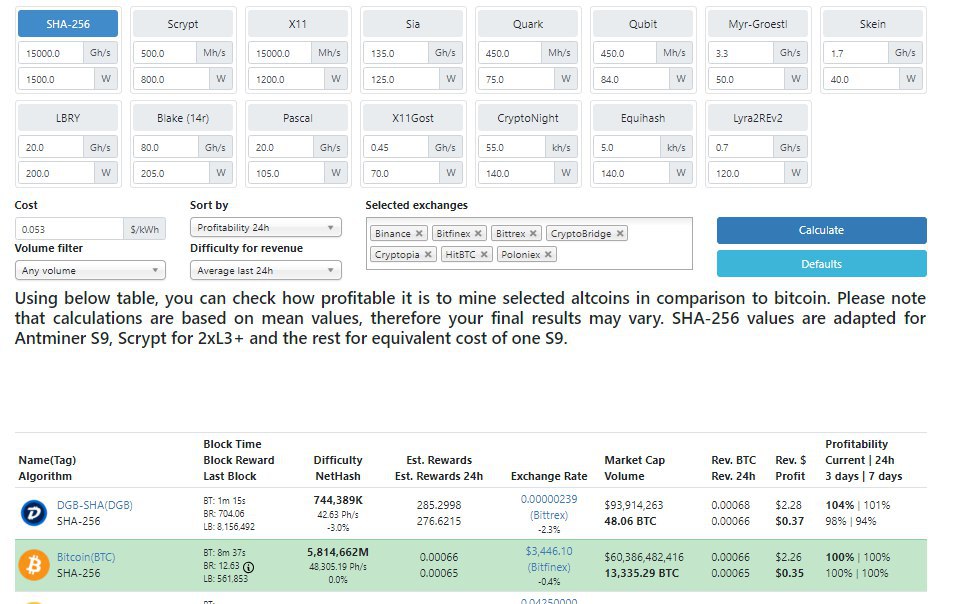957x604 pixels.
Task: Toggle the Scrypt algorithm button
Action: 182,24
